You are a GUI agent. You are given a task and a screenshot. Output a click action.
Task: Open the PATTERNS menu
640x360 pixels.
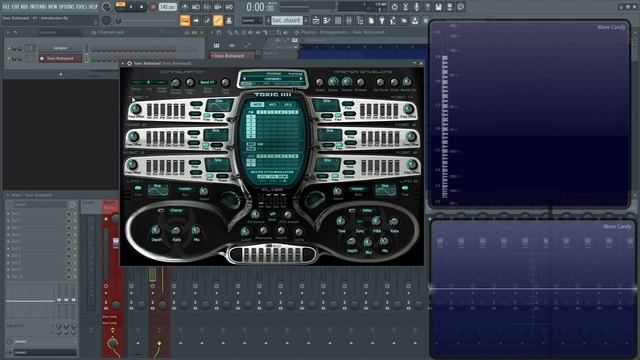(38, 7)
